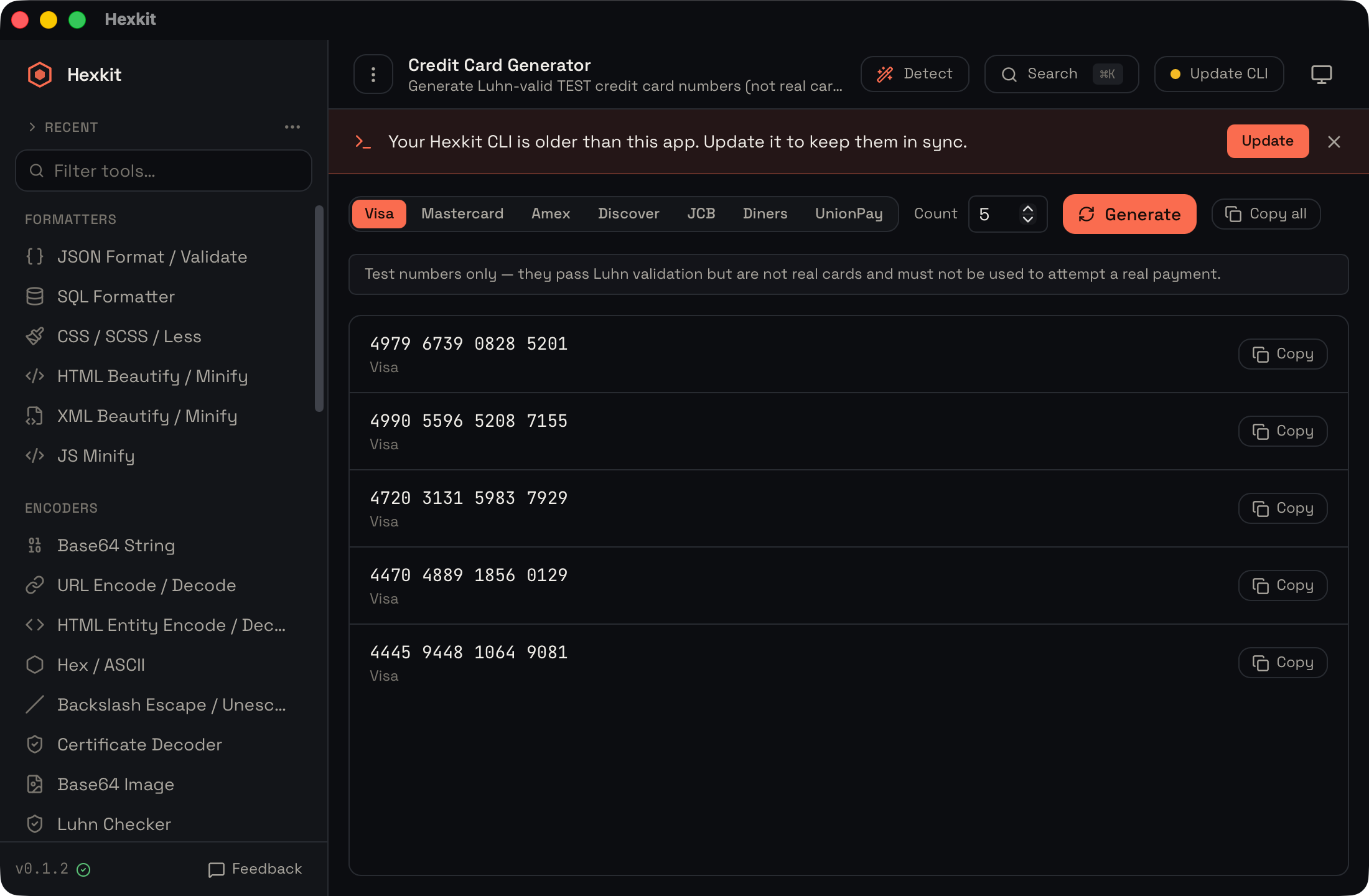
Task: Click the v0.1.2 version label
Action: click(42, 869)
